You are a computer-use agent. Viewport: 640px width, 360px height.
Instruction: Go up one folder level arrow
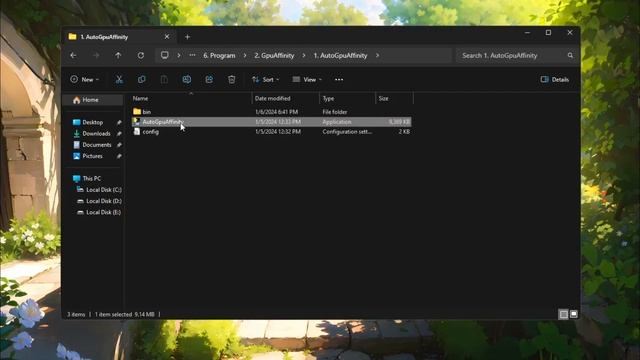[118, 56]
